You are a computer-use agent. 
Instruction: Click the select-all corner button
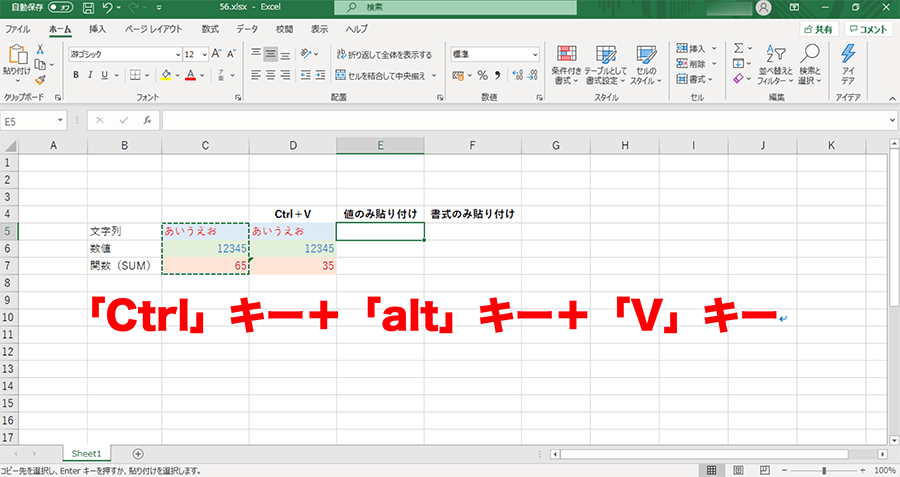pos(9,146)
